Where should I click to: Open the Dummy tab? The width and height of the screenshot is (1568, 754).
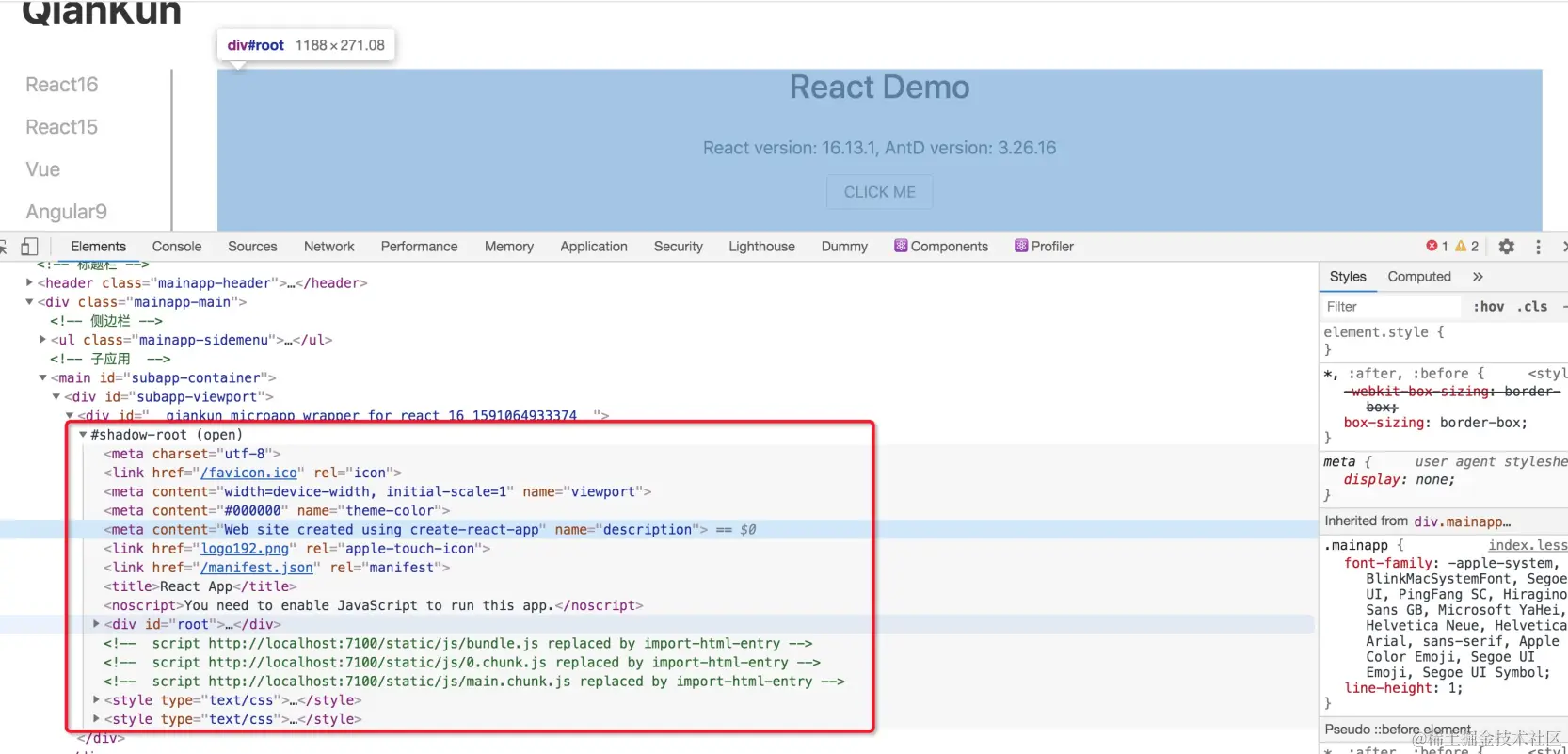click(844, 247)
